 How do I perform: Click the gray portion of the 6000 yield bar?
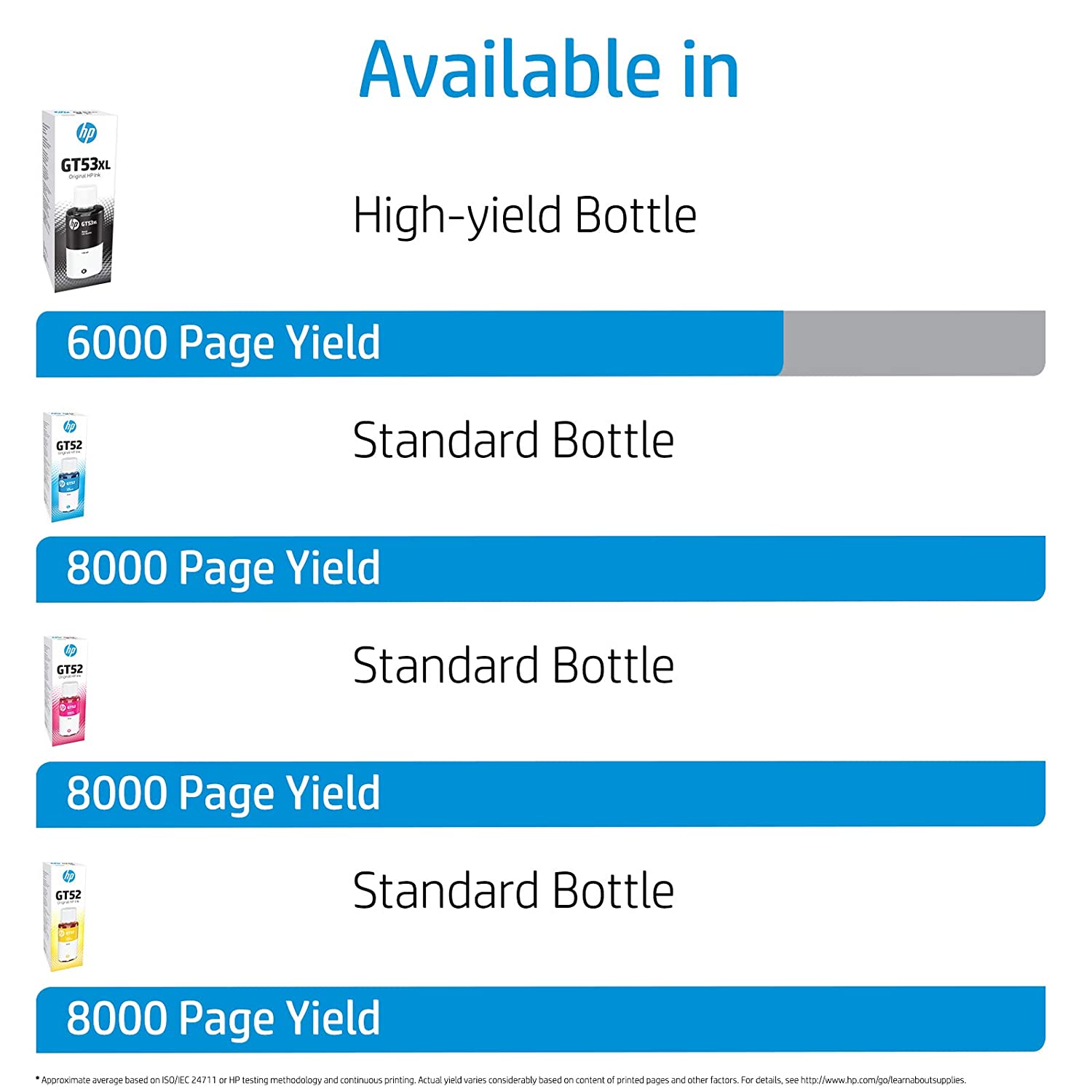[914, 343]
